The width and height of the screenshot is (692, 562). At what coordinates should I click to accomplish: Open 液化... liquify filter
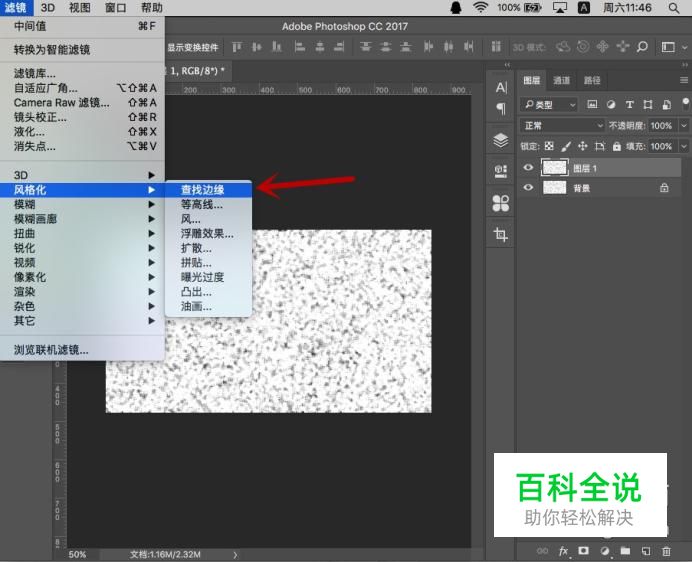[82, 132]
